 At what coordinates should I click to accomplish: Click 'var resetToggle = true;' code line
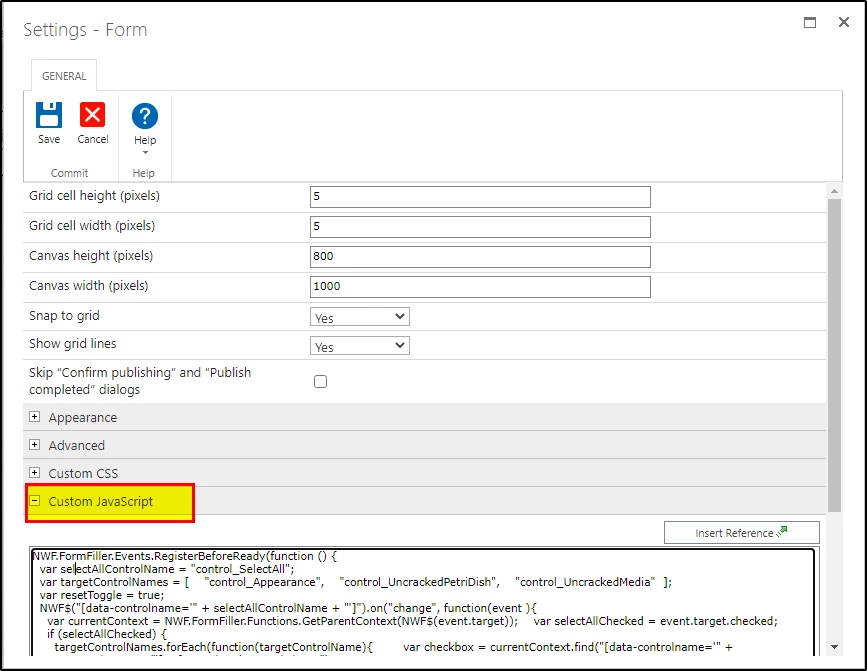102,595
